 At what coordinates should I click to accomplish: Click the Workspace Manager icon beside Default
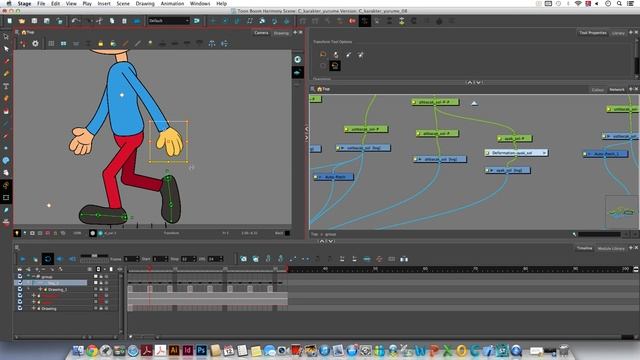point(196,20)
